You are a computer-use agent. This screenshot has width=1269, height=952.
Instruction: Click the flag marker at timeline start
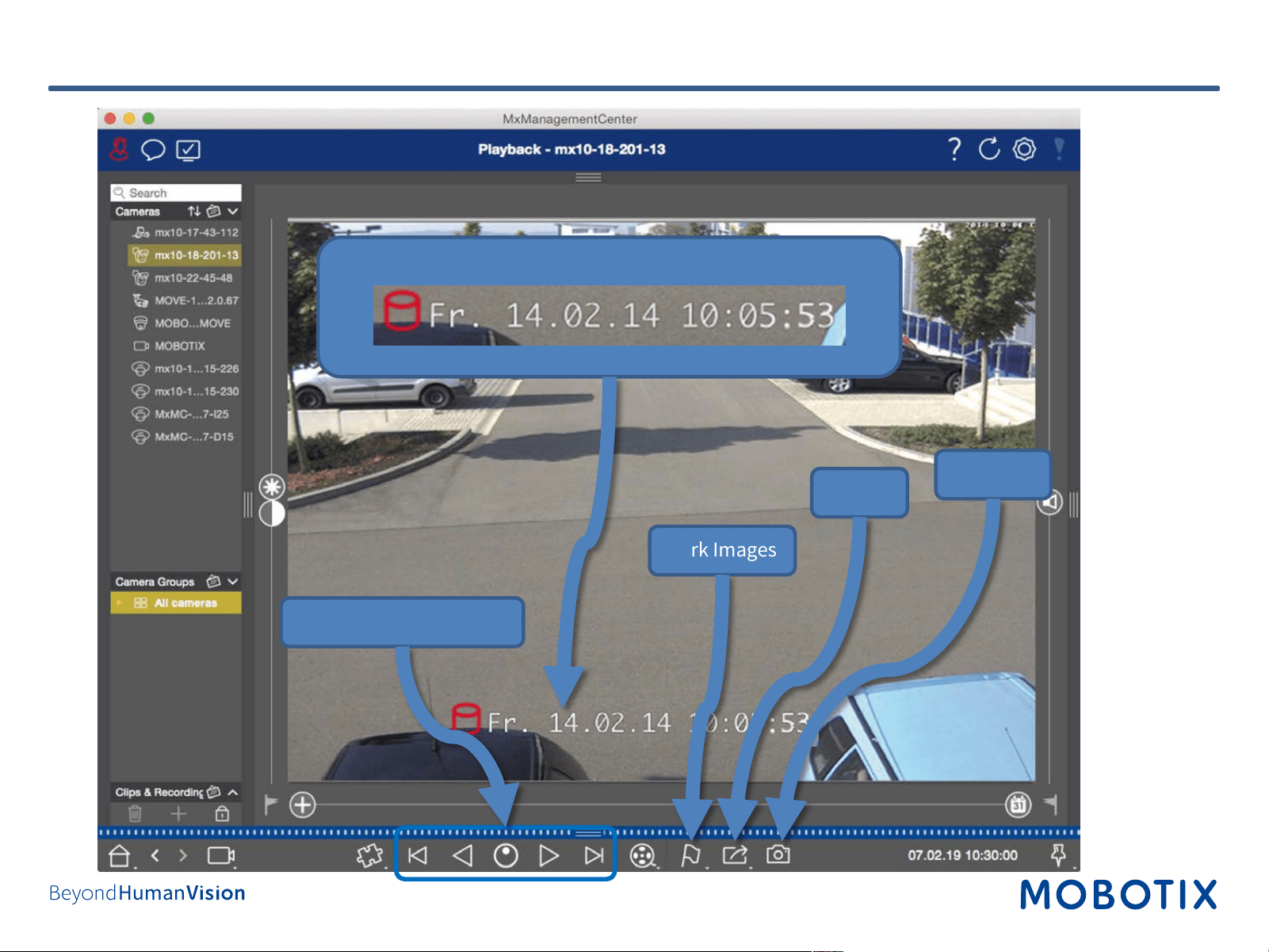coord(270,805)
